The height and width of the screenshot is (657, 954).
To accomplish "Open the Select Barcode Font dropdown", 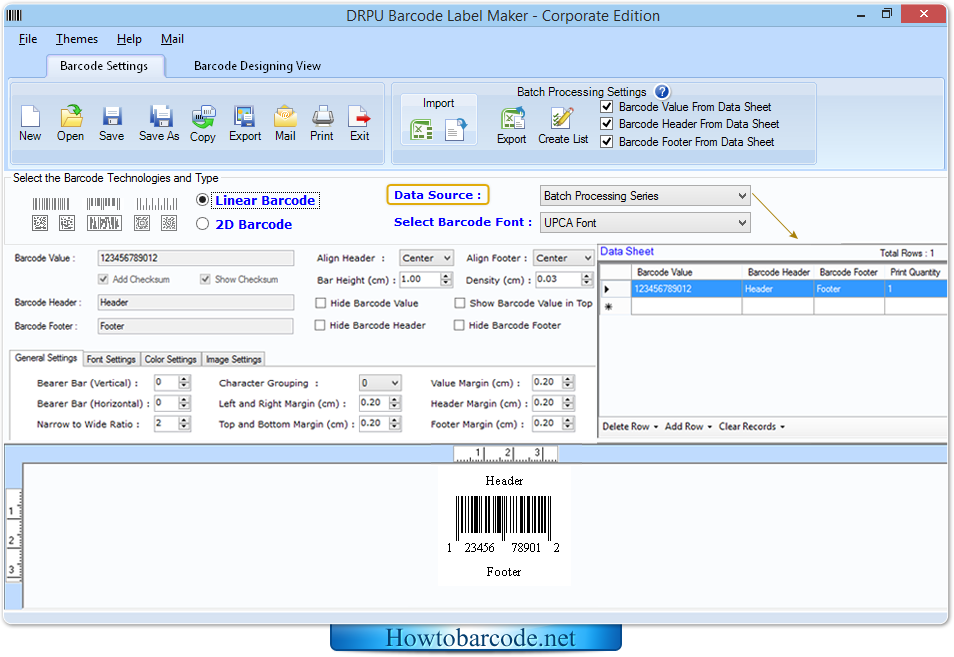I will 645,223.
